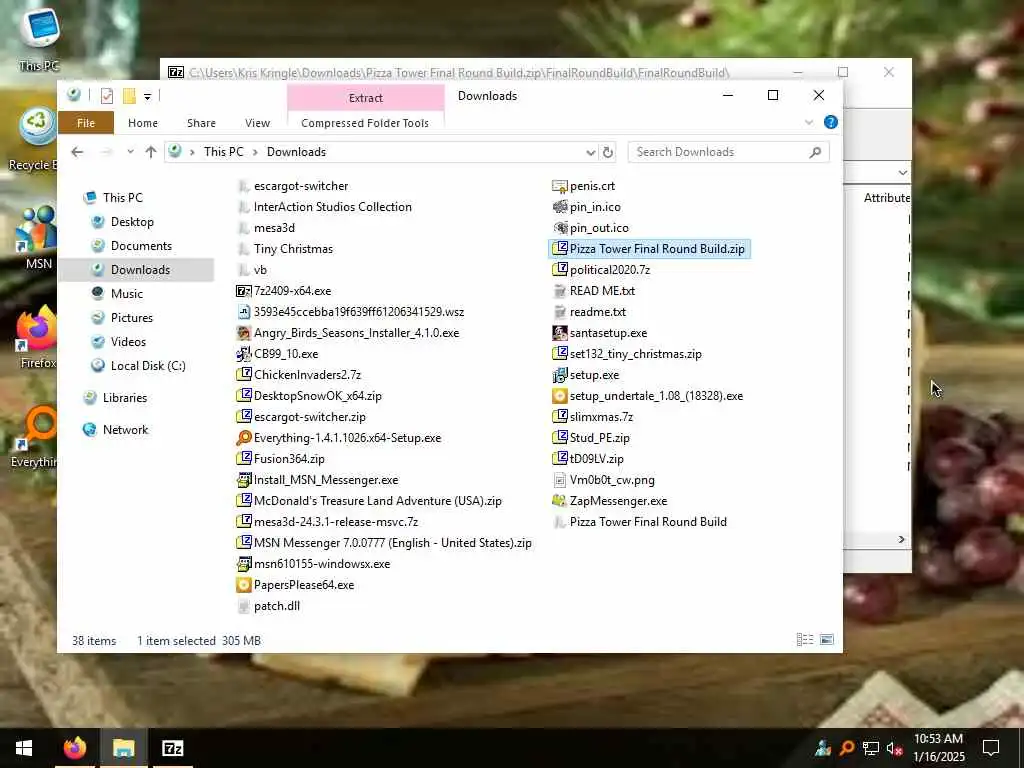1024x768 pixels.
Task: Open Documents in the navigation pane
Action: click(142, 246)
